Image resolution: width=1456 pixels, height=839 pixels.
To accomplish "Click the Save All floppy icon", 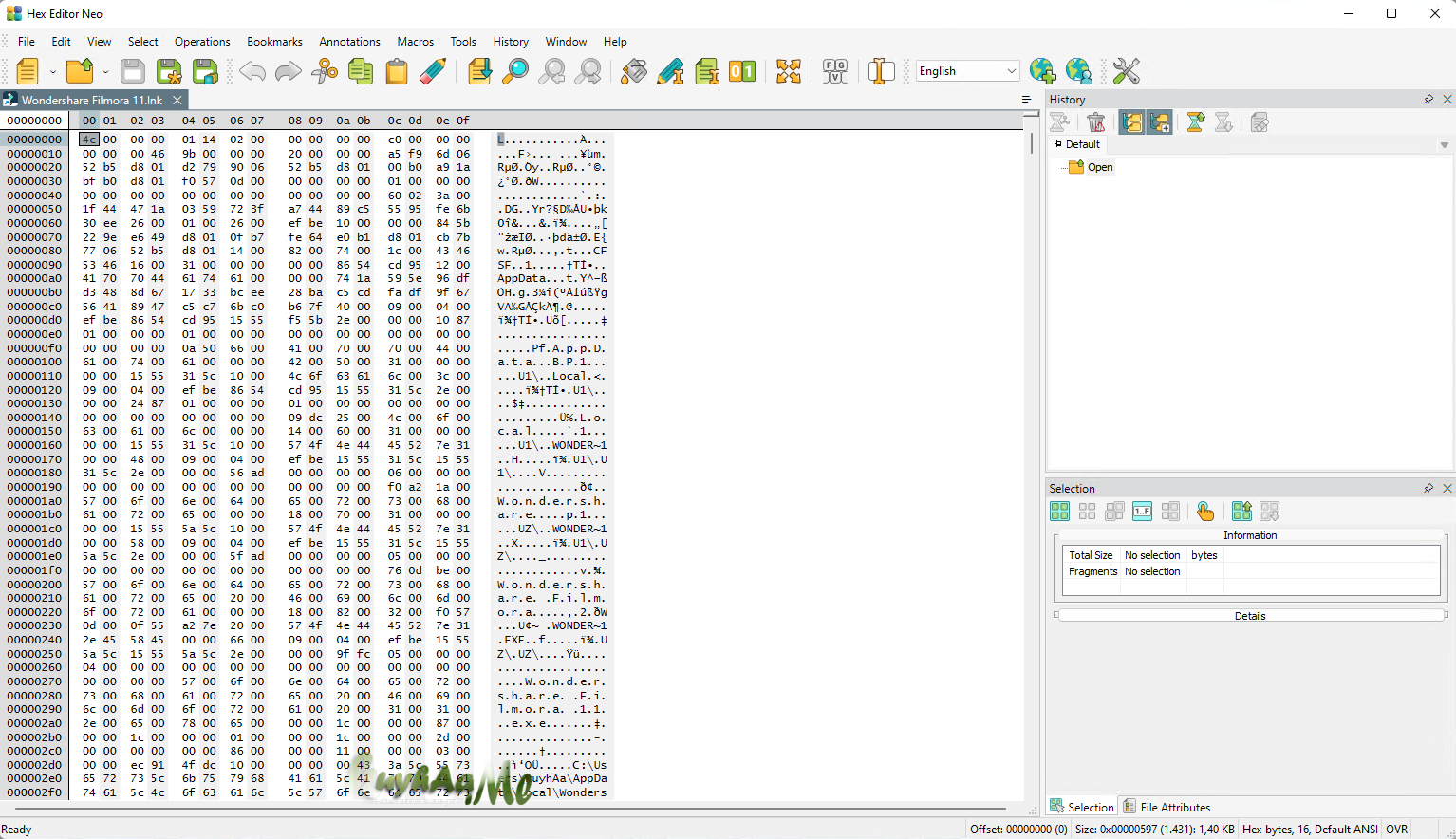I will pos(206,71).
